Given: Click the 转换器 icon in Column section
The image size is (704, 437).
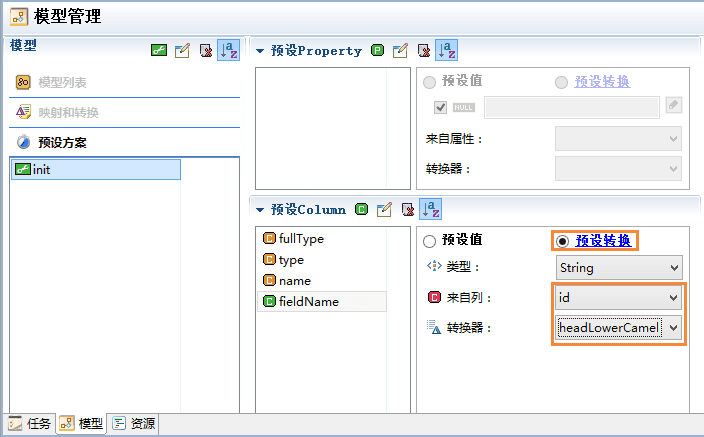Looking at the screenshot, I should tap(434, 327).
